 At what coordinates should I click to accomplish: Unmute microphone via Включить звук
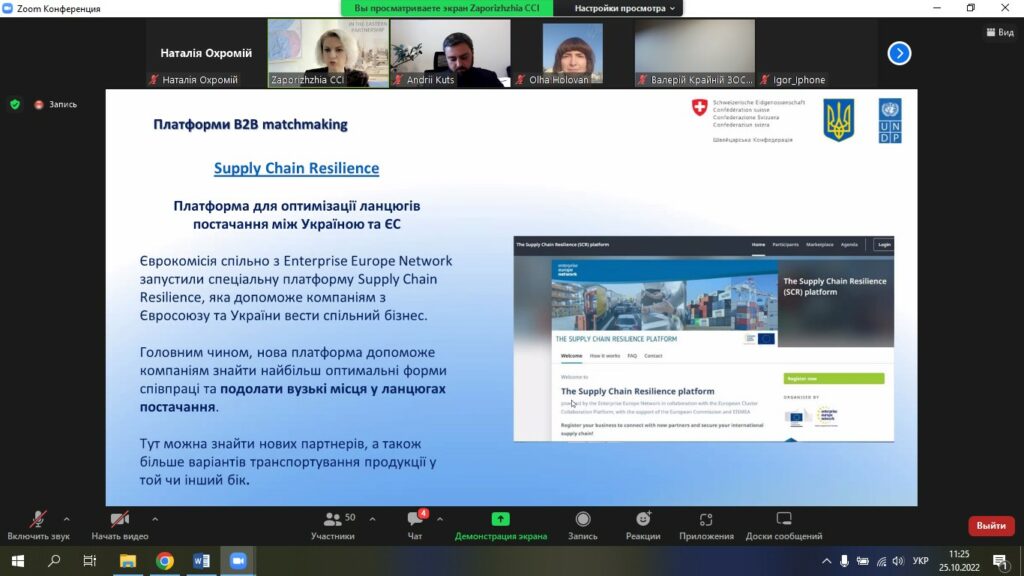(38, 526)
